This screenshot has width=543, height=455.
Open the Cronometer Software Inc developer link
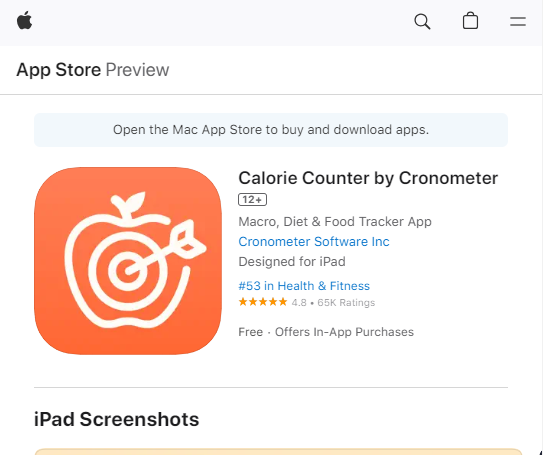(x=314, y=242)
